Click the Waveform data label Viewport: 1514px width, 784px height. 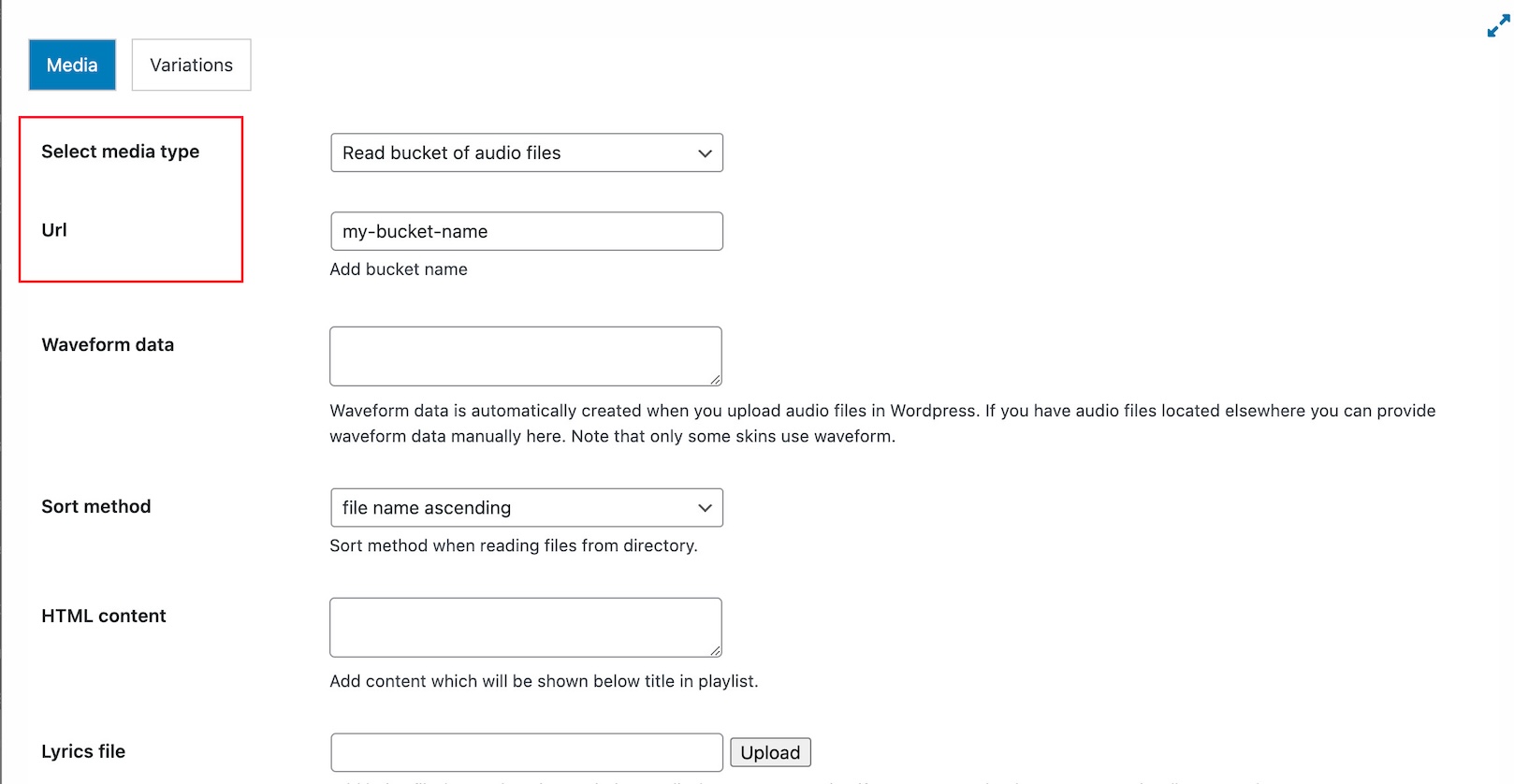pos(108,344)
